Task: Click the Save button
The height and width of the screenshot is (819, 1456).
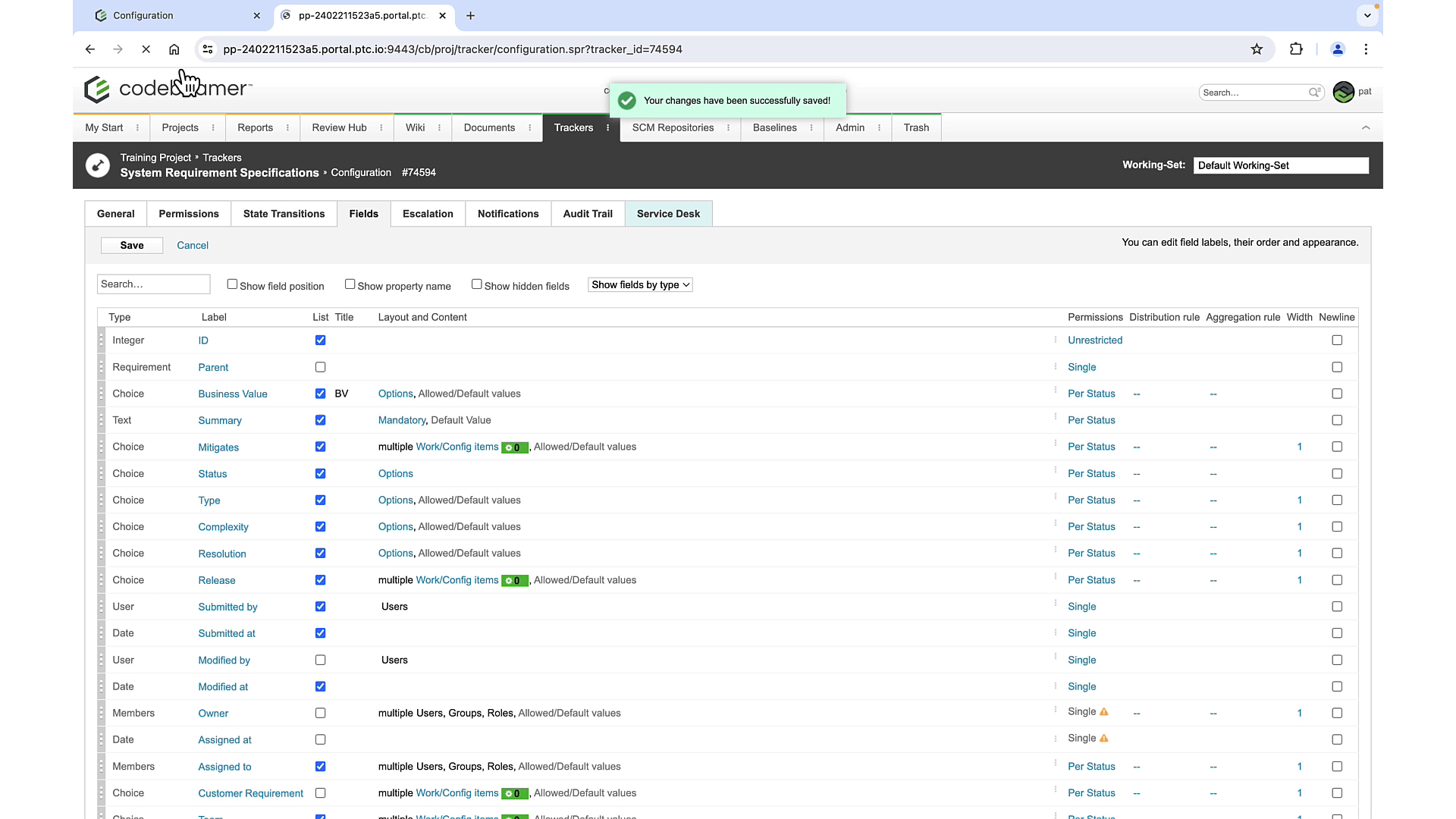Action: click(132, 246)
